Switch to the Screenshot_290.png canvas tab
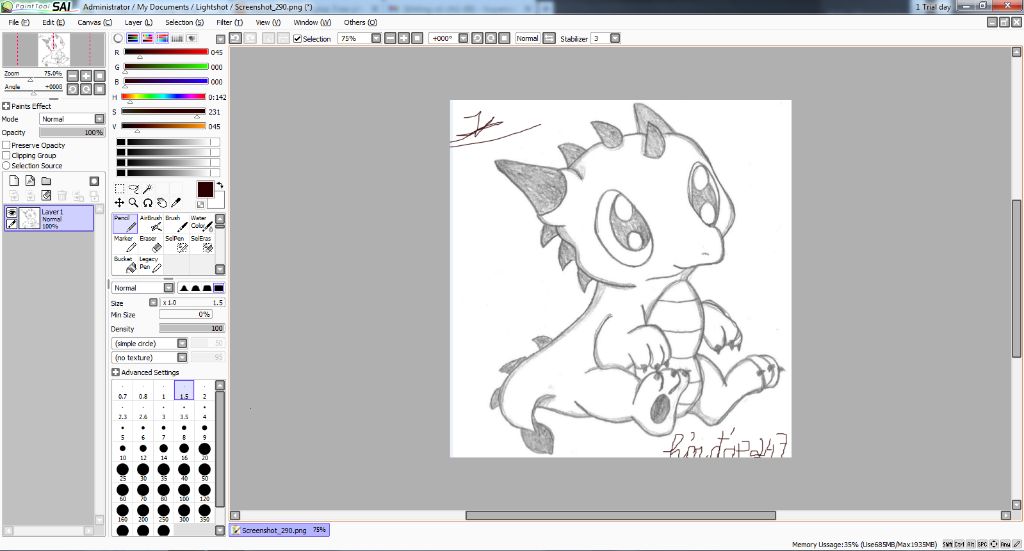This screenshot has height=551, width=1024. coord(280,530)
